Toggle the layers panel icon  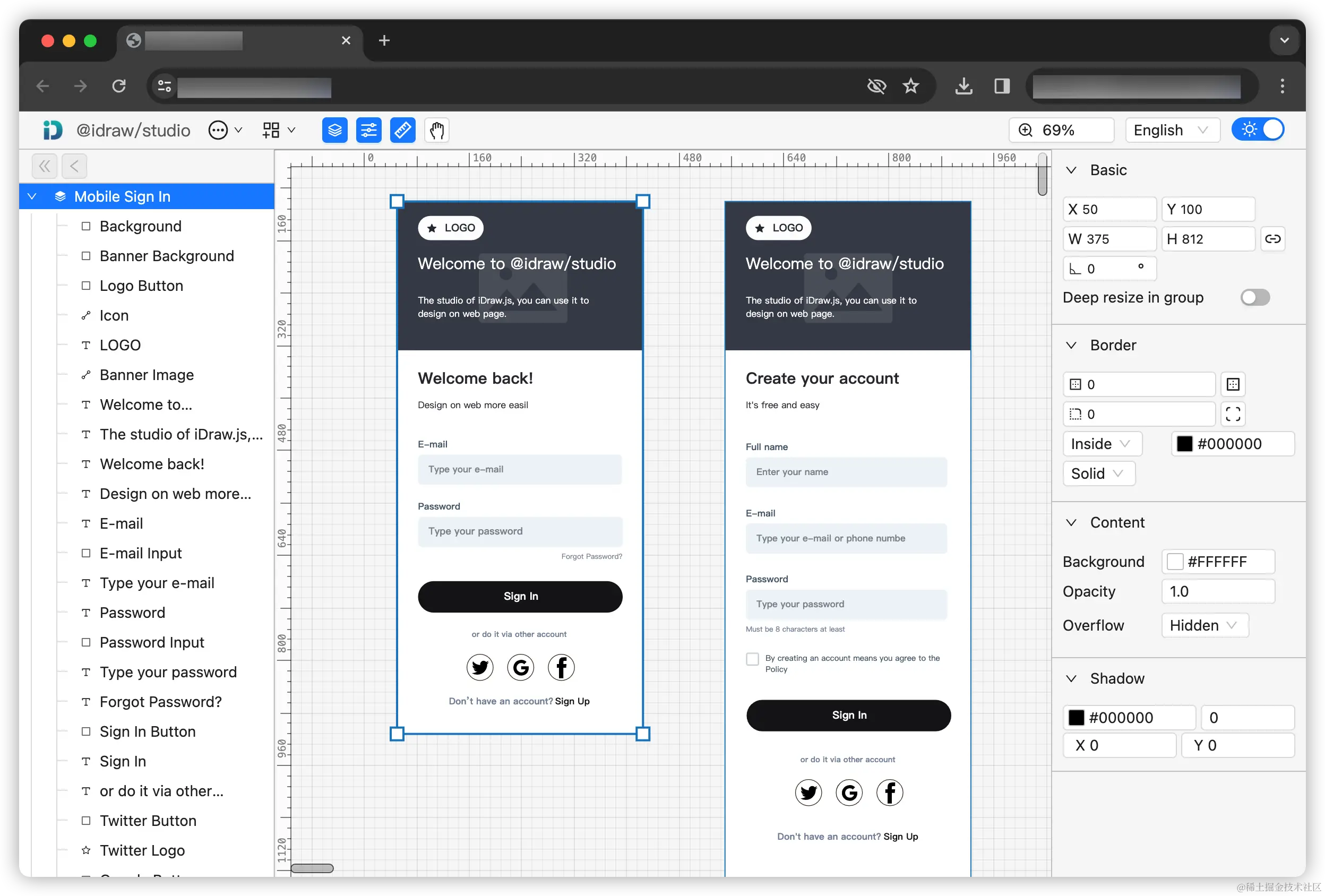(334, 131)
